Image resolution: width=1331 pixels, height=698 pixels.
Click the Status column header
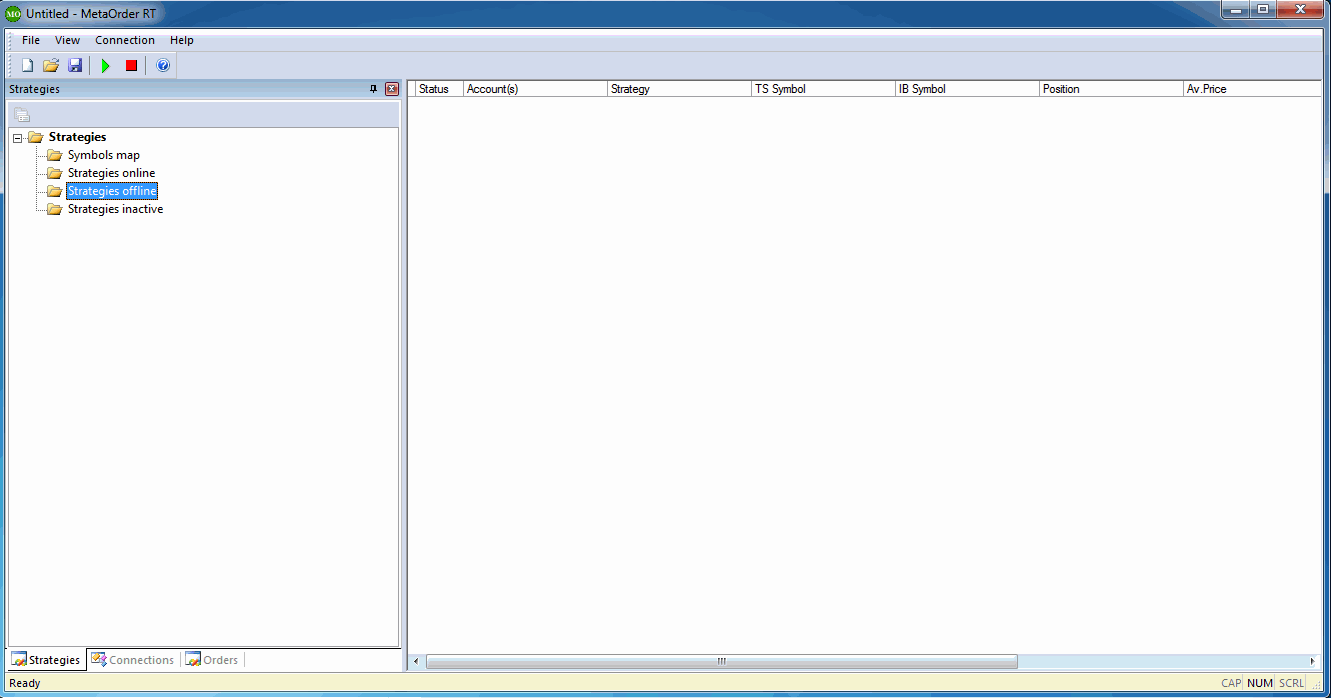pyautogui.click(x=439, y=89)
